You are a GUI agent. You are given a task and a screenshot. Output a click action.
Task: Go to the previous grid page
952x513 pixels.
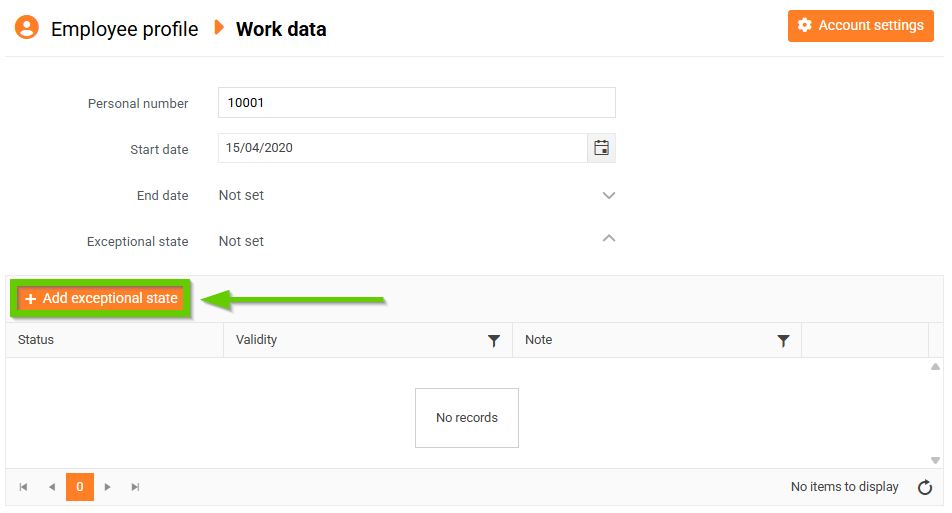[x=52, y=487]
